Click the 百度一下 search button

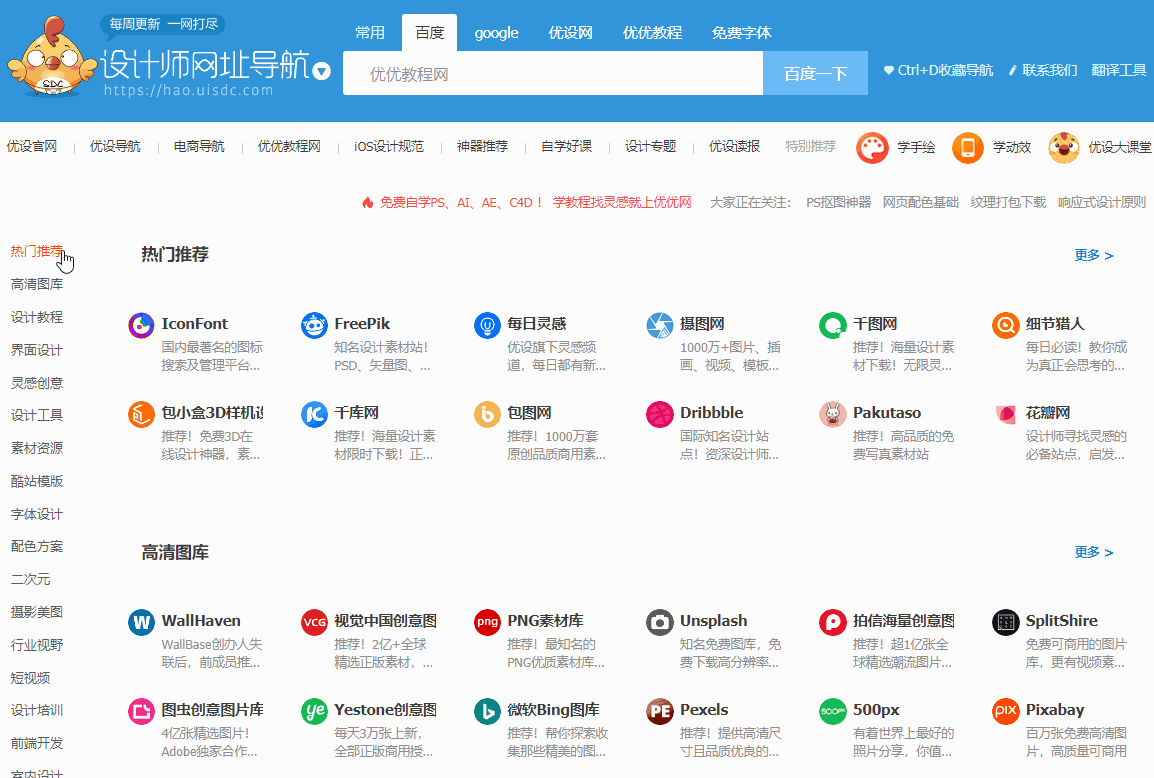tap(815, 73)
